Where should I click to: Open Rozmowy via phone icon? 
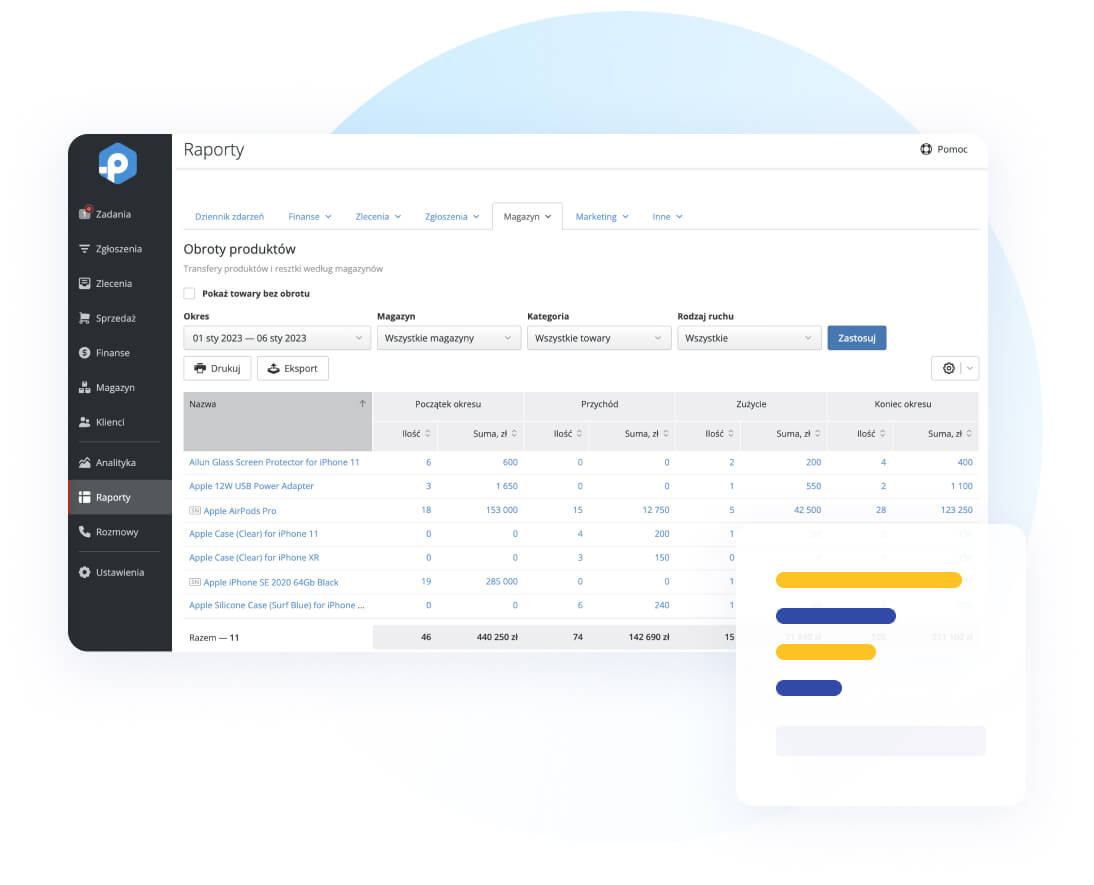pyautogui.click(x=85, y=532)
